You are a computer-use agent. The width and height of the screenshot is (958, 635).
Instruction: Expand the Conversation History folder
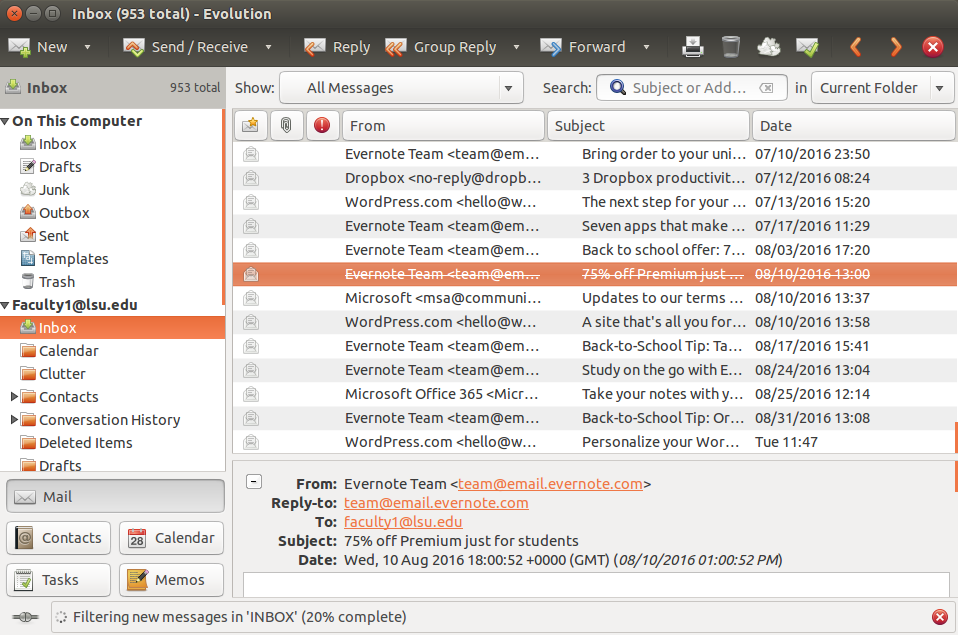[x=14, y=420]
